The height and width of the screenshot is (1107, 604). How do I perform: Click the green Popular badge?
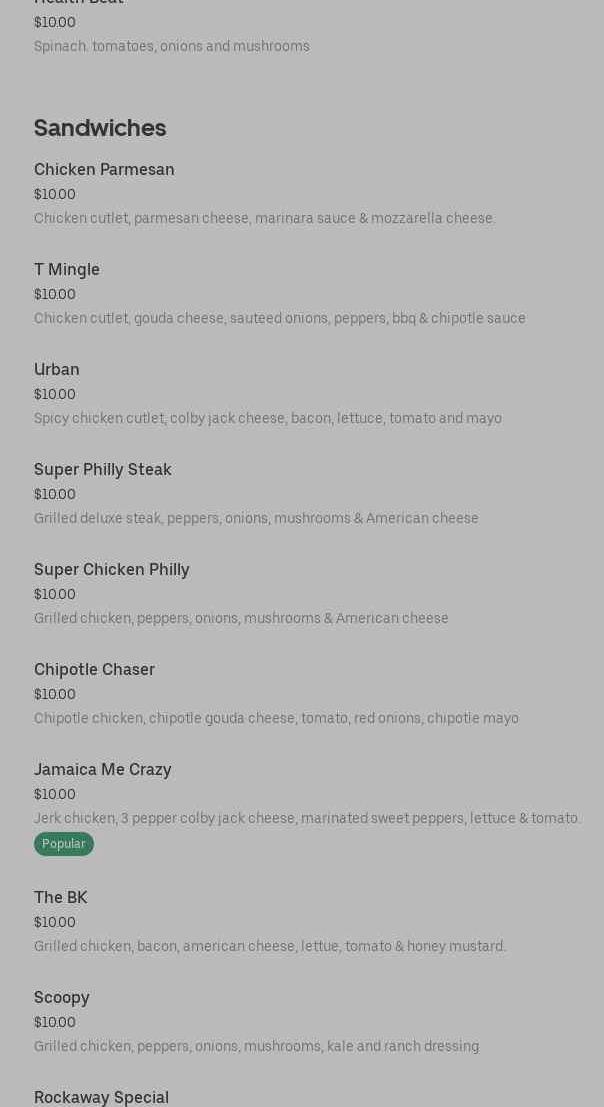point(64,844)
